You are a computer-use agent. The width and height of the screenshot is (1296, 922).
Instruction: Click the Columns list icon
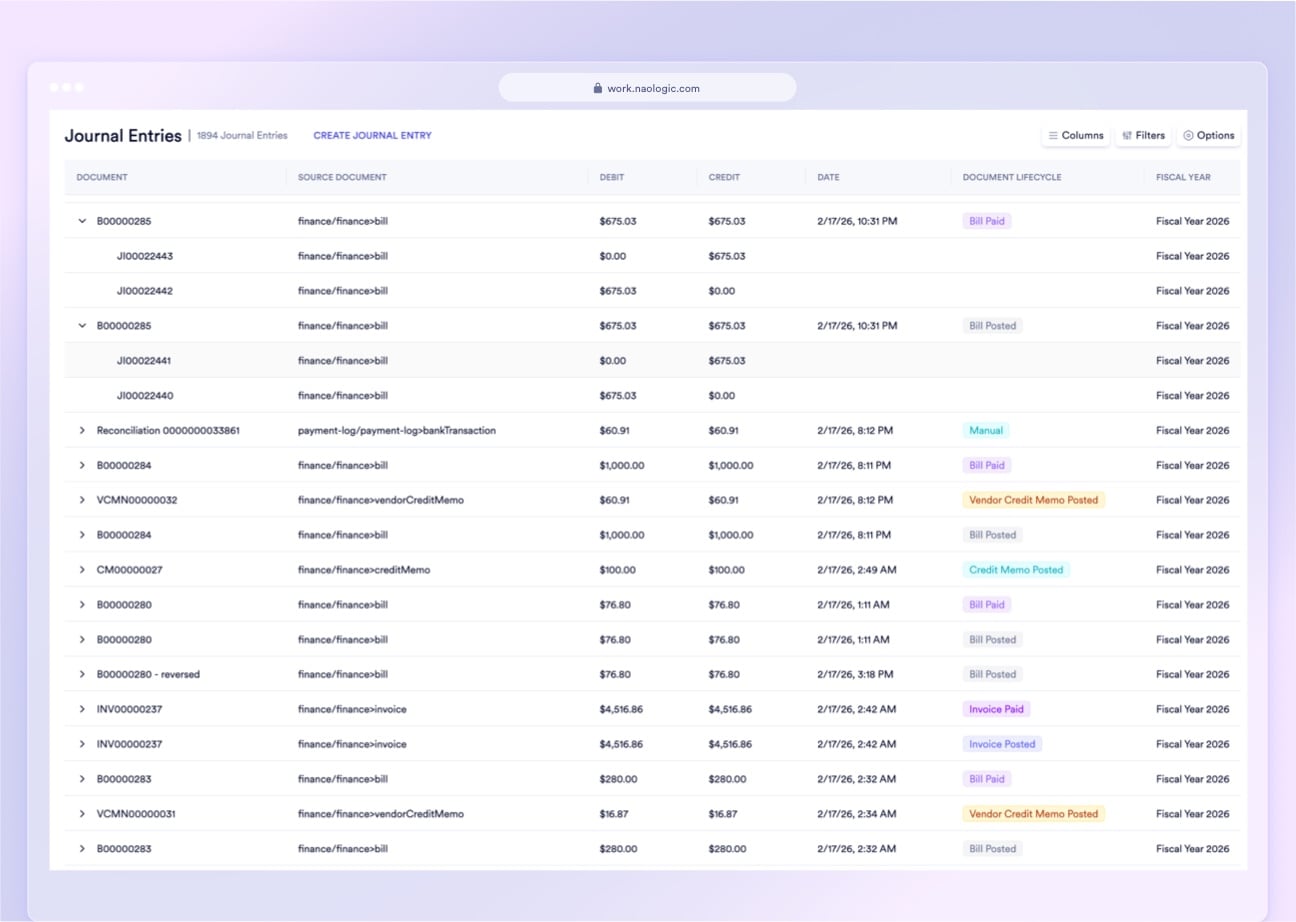1053,135
